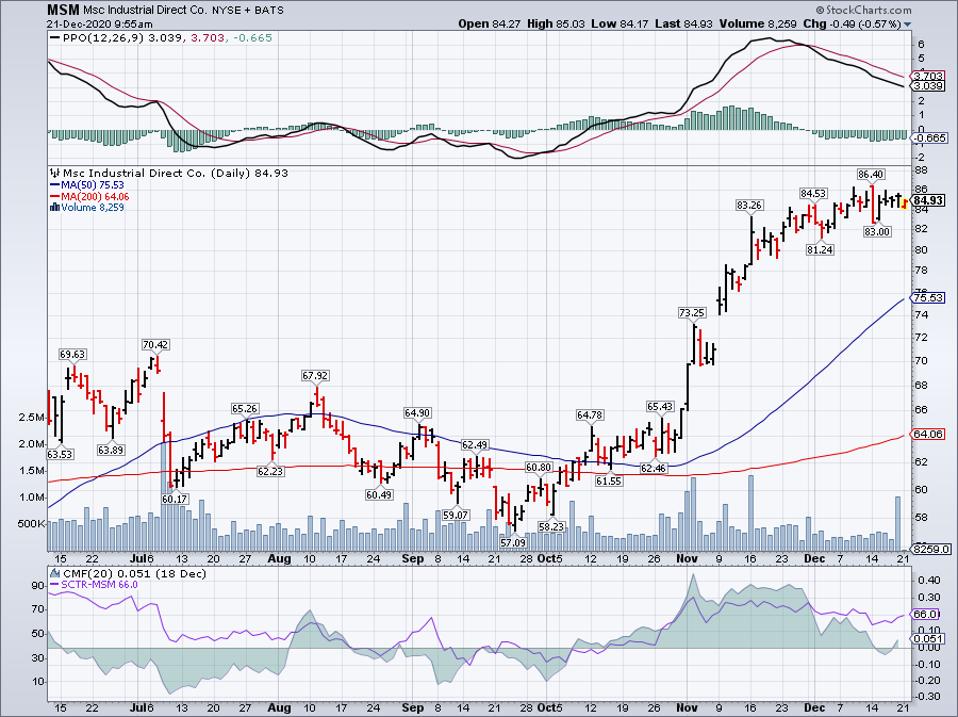Image resolution: width=958 pixels, height=717 pixels.
Task: Click the 65.26 price annotation
Action: coord(245,409)
